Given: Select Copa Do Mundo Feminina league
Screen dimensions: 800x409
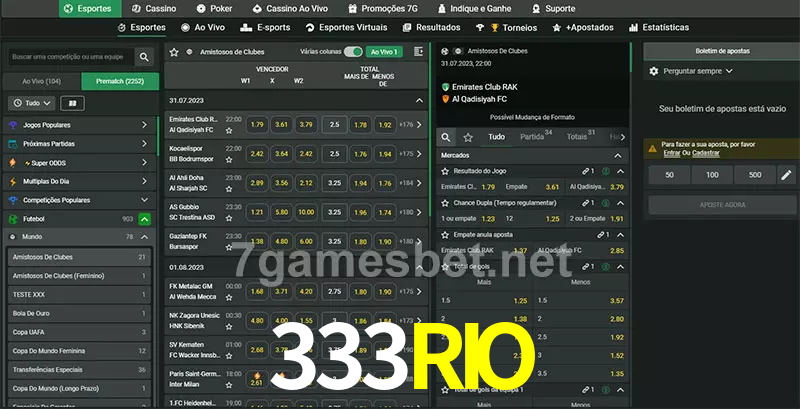Looking at the screenshot, I should 79,351.
